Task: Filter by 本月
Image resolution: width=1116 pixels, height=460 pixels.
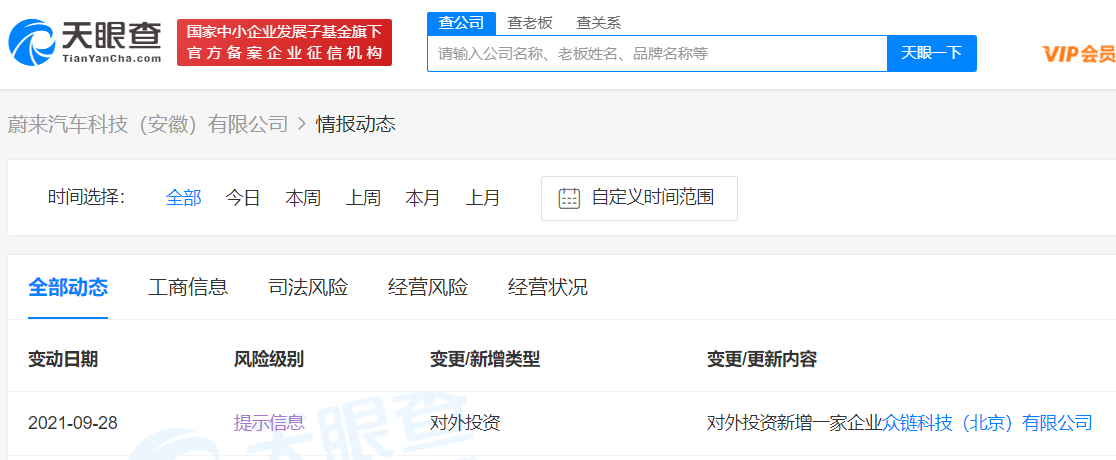Action: click(423, 198)
